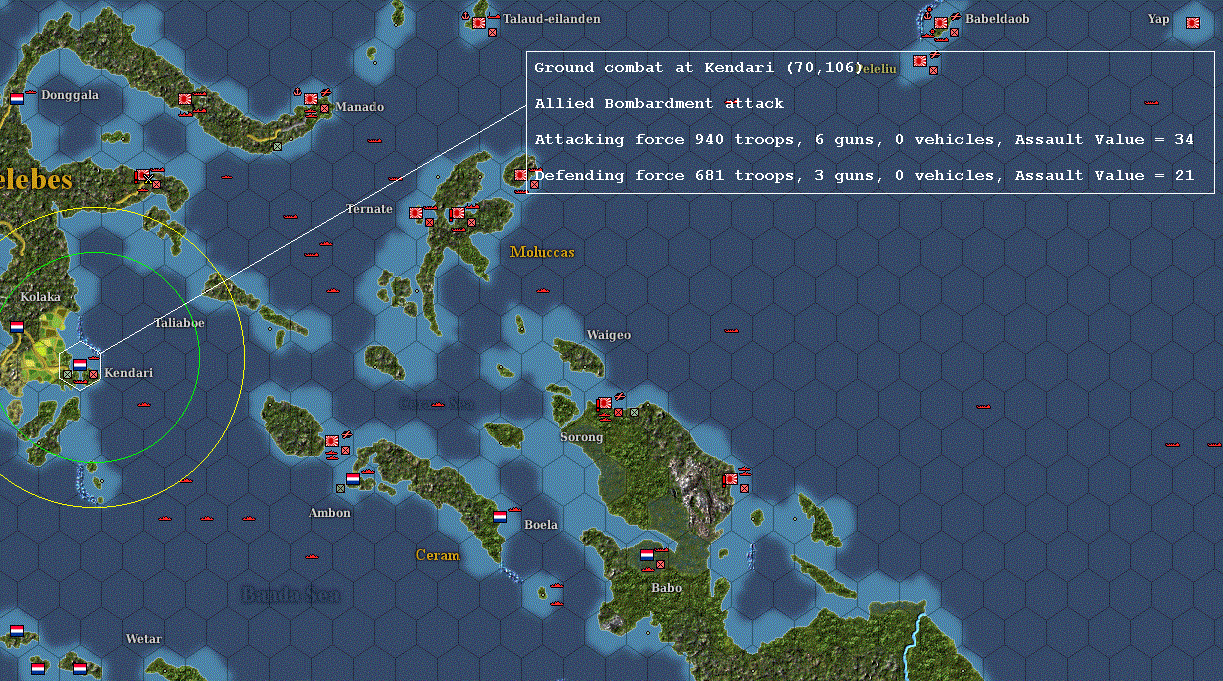Viewport: 1223px width, 681px height.
Task: Select the red unit marker at Kendari
Action: coord(93,374)
